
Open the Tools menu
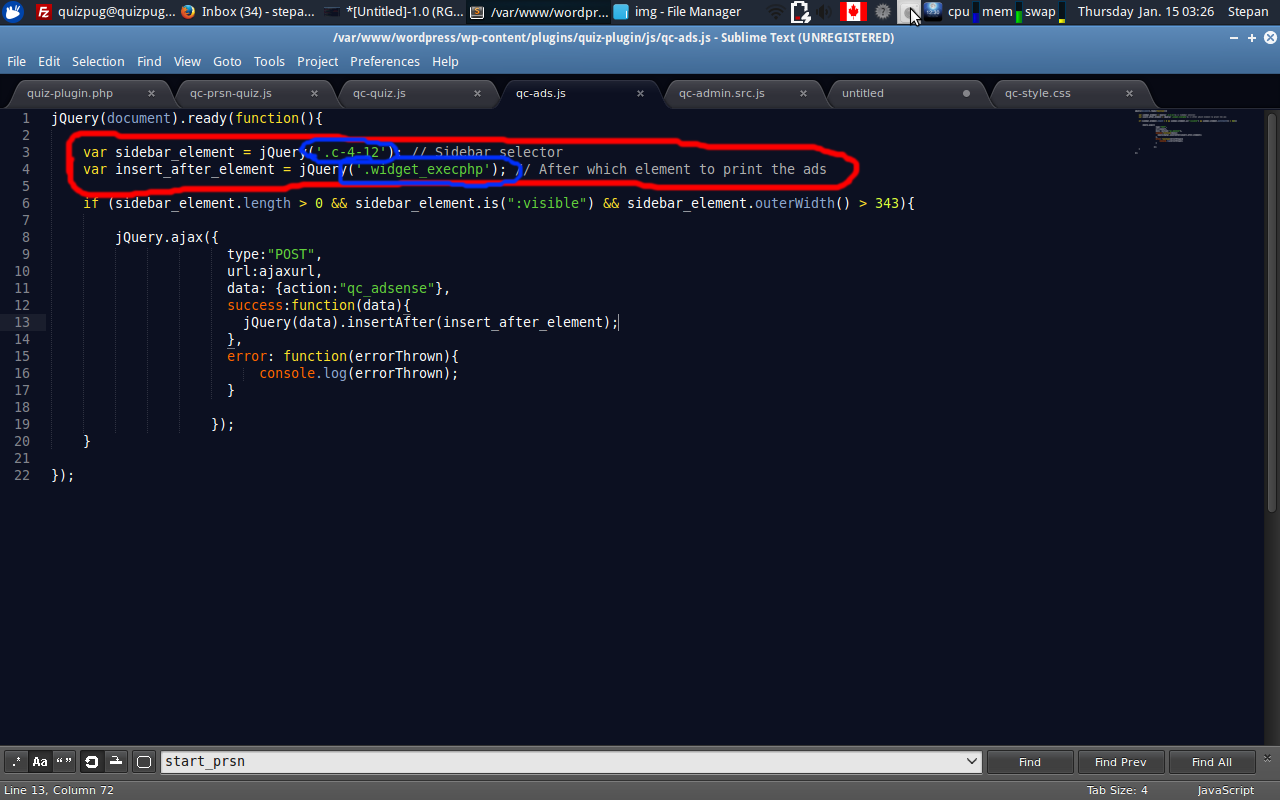pos(269,61)
